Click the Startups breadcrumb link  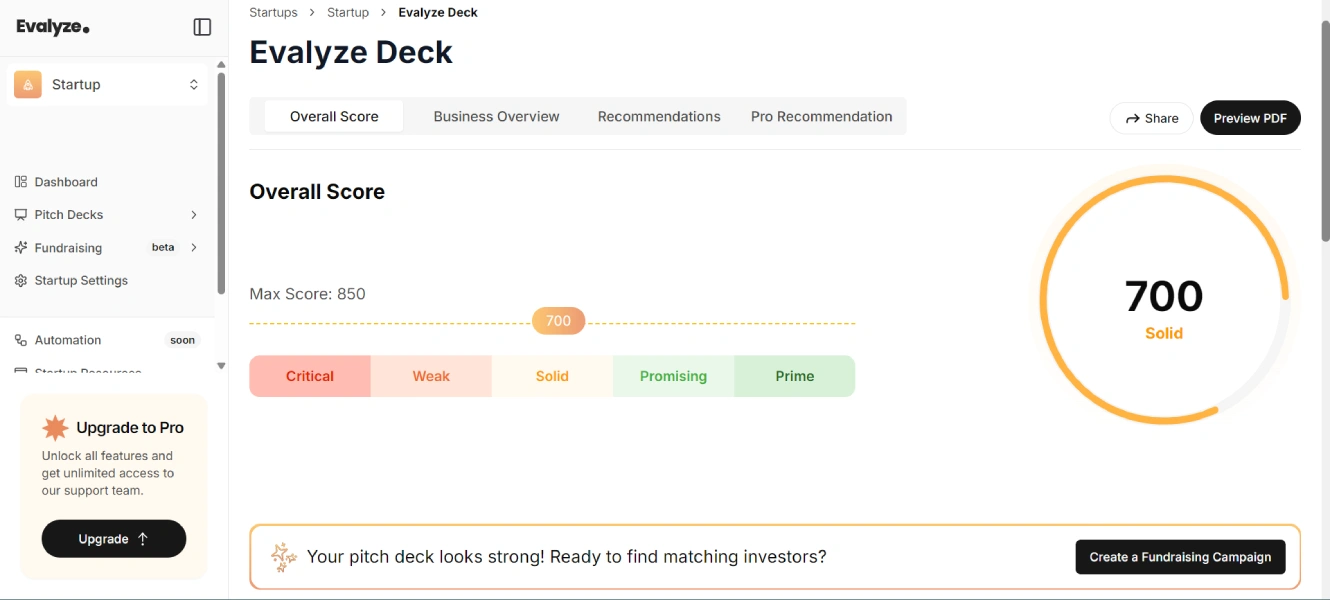point(273,12)
